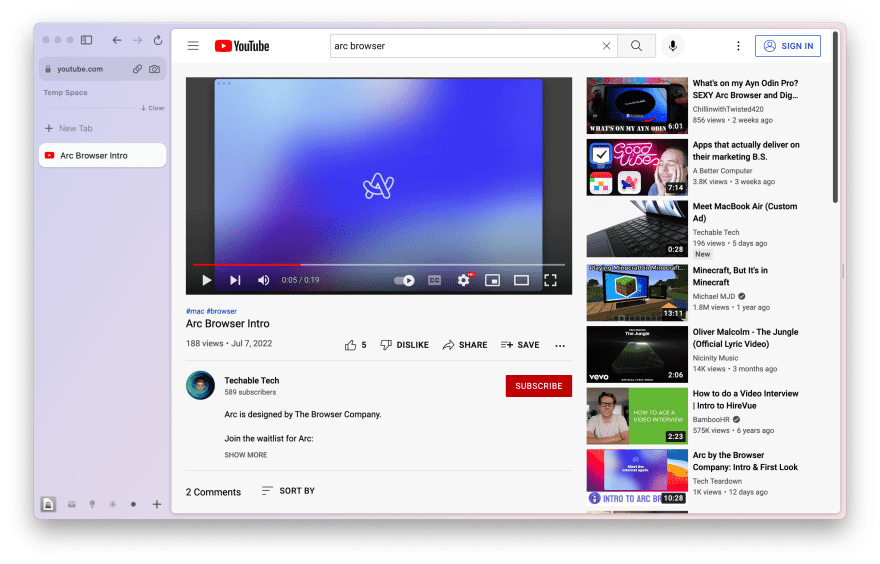Viewport: 880px width, 564px height.
Task: Open video player settings gear
Action: (x=464, y=280)
